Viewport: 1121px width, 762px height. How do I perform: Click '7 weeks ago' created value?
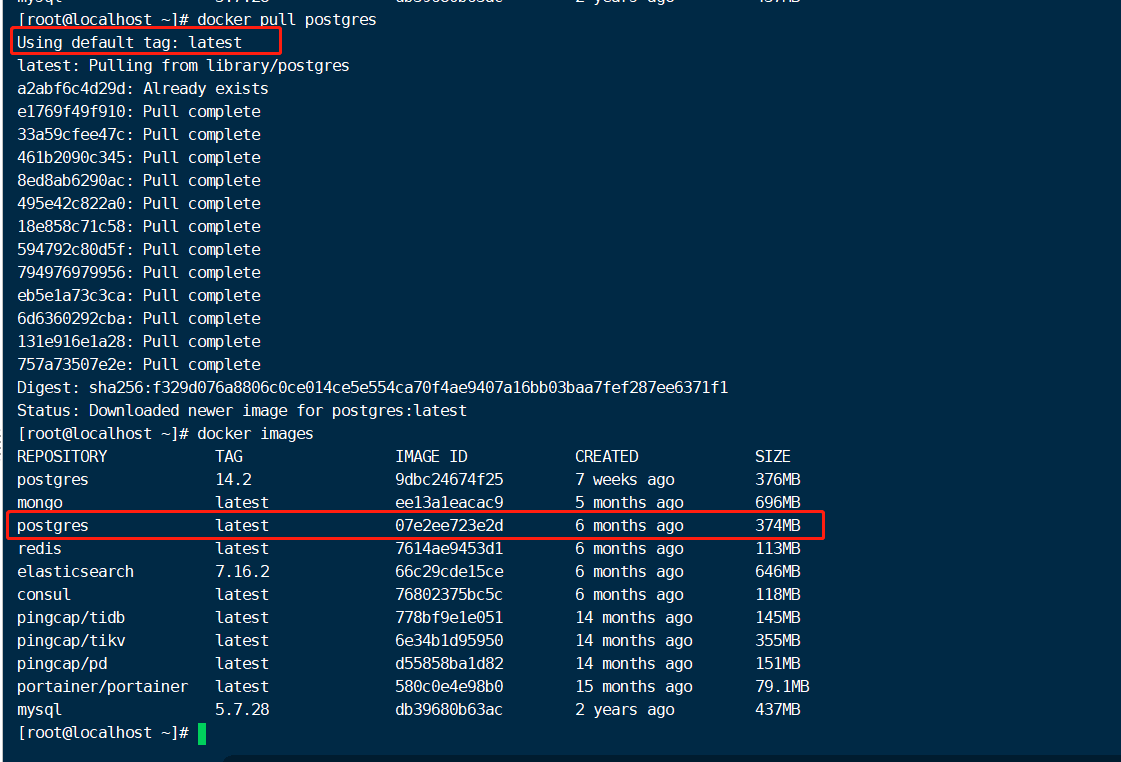pos(625,480)
